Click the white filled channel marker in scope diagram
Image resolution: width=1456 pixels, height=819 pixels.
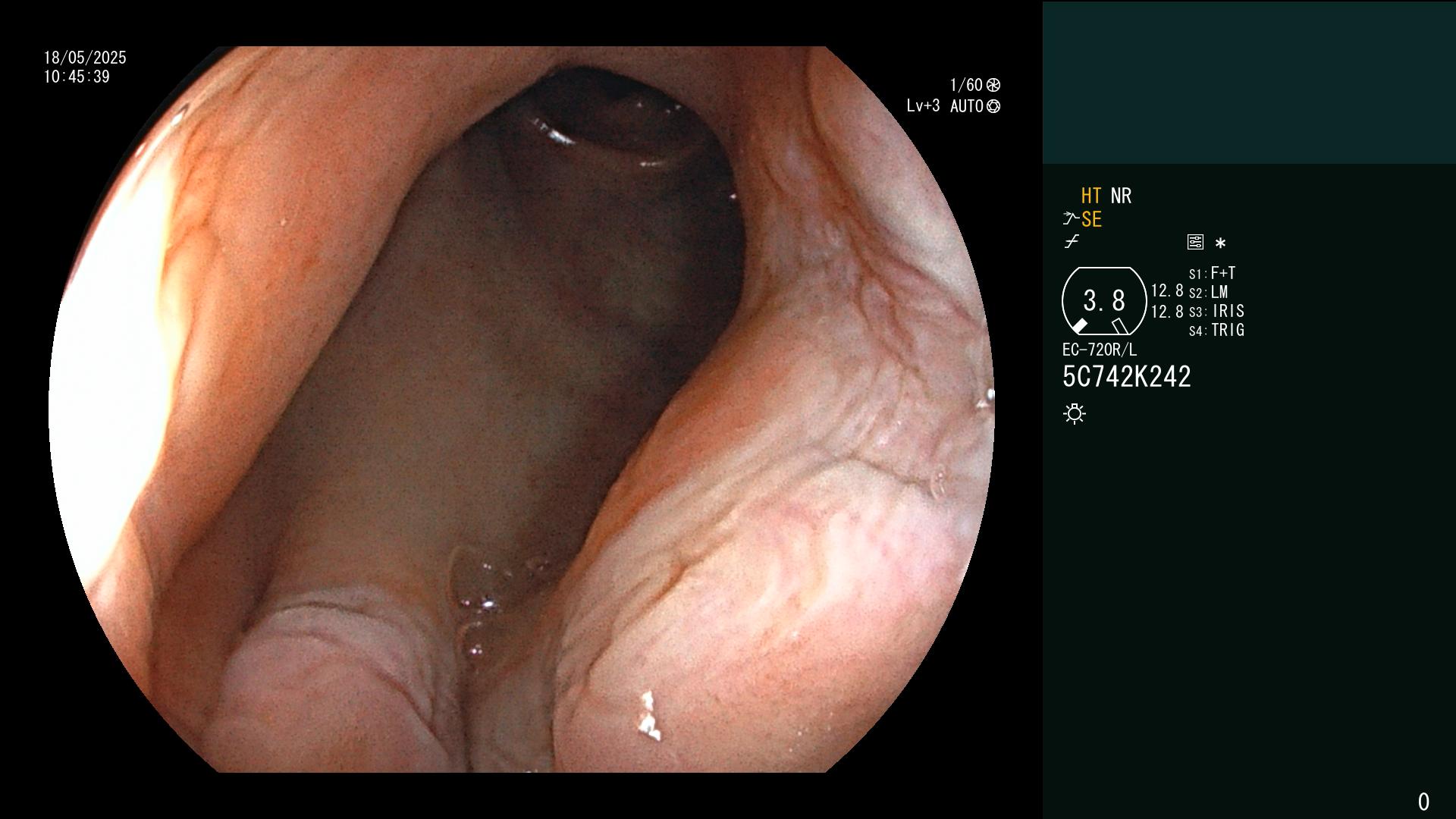click(1079, 326)
